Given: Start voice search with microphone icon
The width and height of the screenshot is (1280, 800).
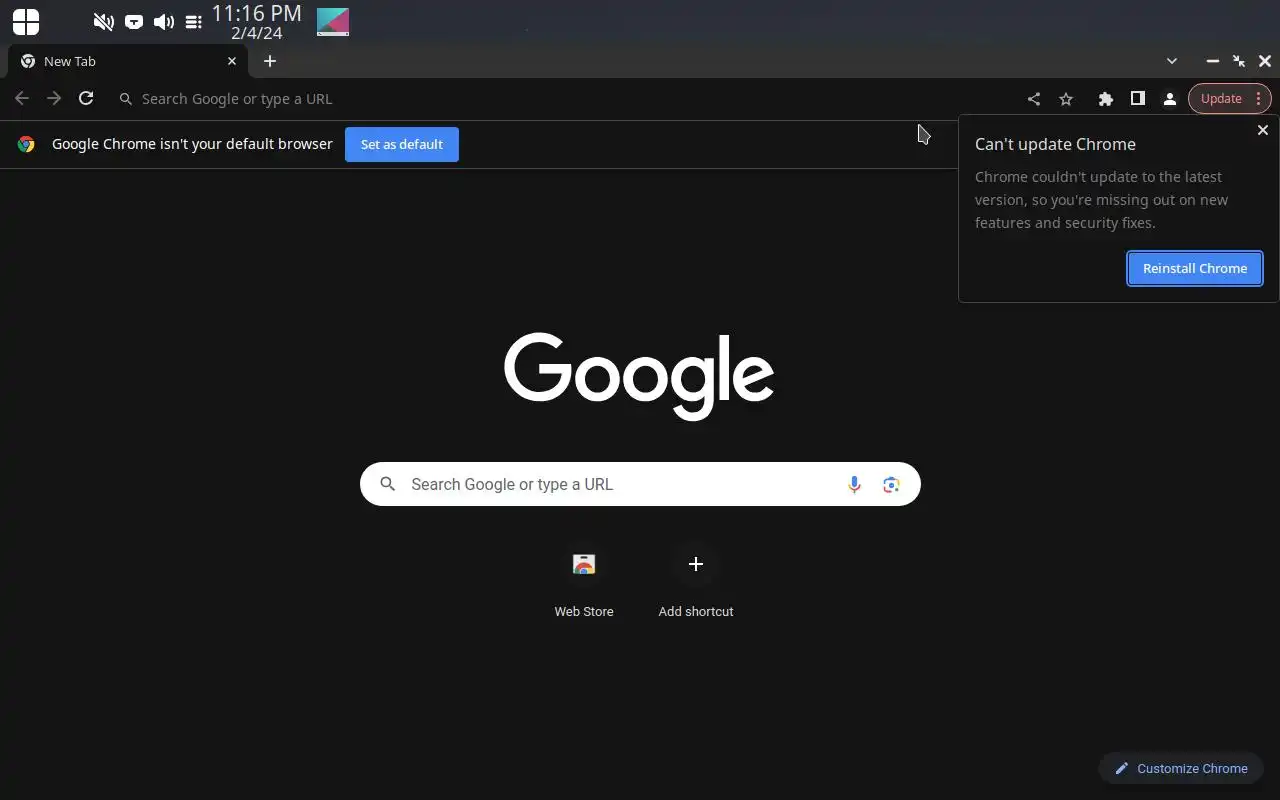Looking at the screenshot, I should point(854,484).
